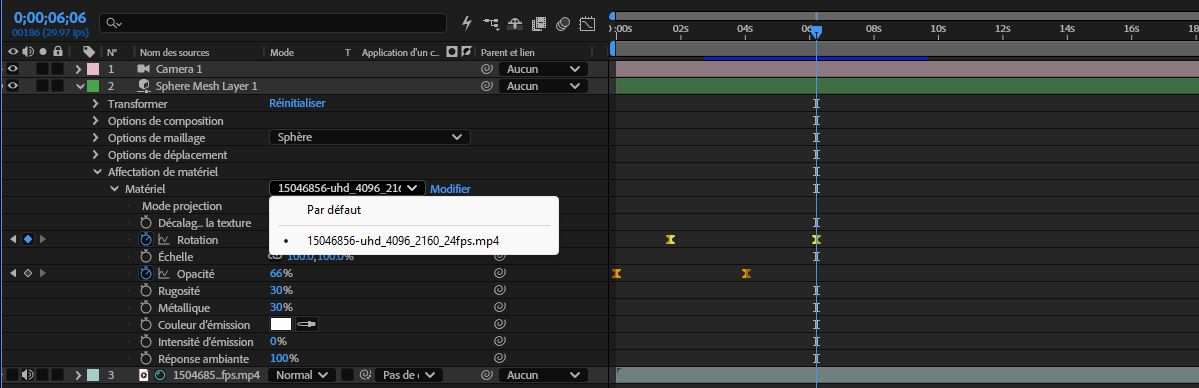
Task: Collapse the Matériel group
Action: (x=114, y=189)
